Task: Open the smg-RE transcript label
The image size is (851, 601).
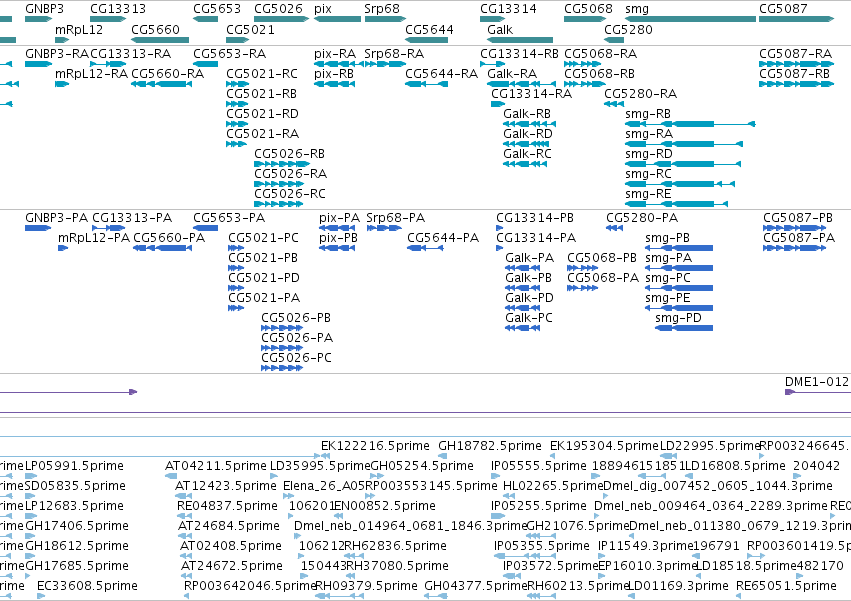Action: 648,194
